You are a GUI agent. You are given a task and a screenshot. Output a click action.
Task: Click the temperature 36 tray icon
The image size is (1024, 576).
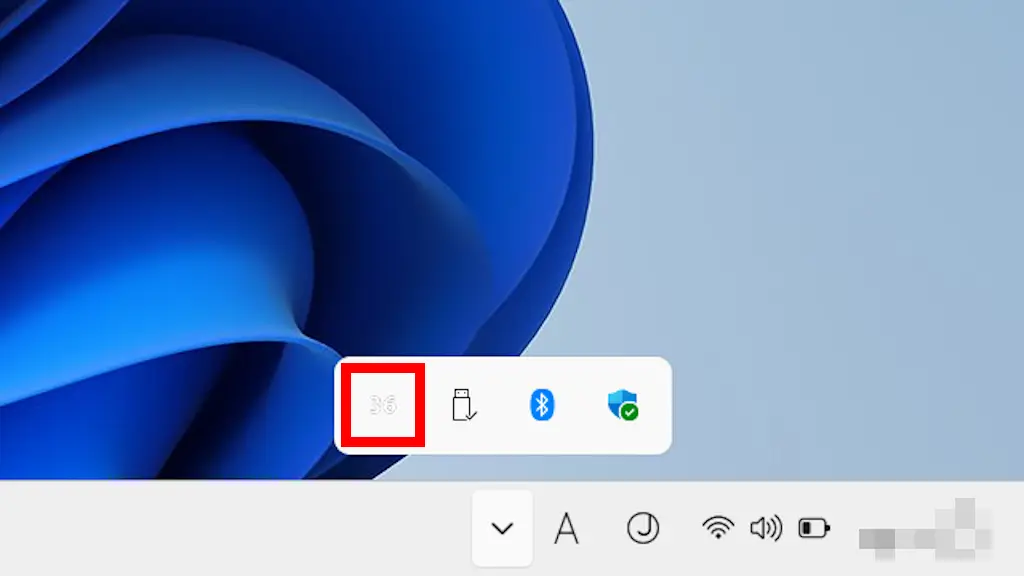coord(383,405)
